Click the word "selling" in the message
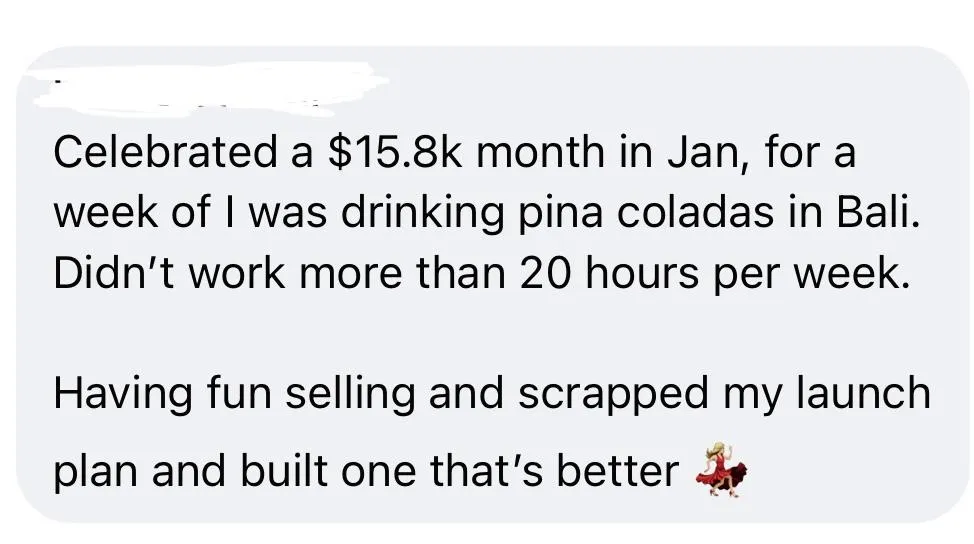The height and width of the screenshot is (544, 974). 350,396
